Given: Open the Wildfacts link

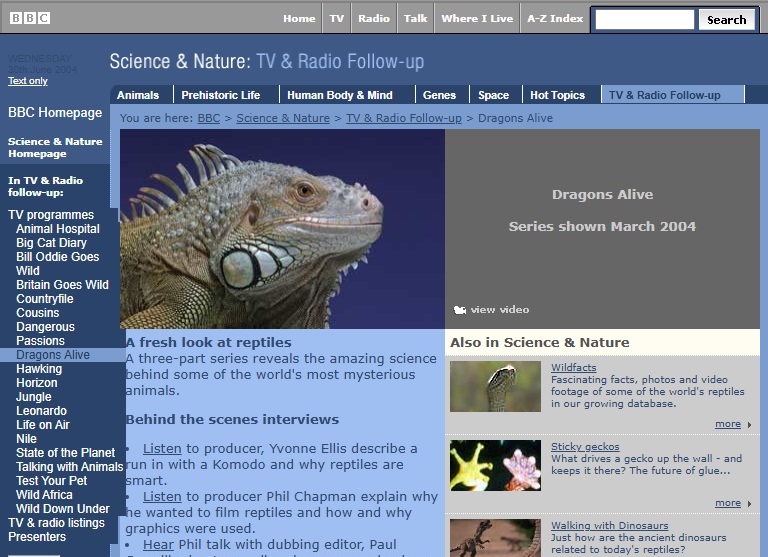Looking at the screenshot, I should click(x=574, y=367).
